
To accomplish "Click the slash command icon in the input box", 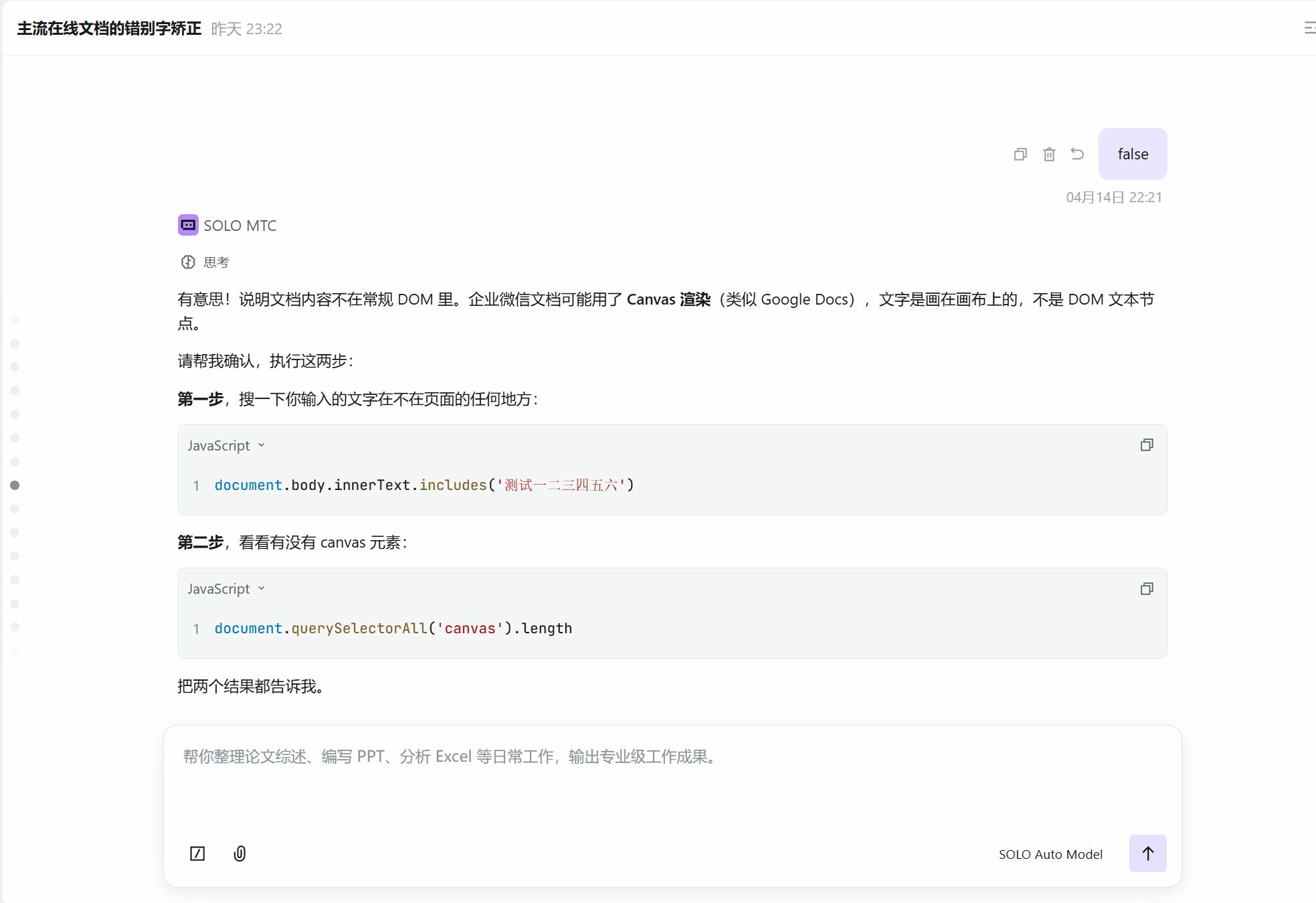I will point(197,853).
